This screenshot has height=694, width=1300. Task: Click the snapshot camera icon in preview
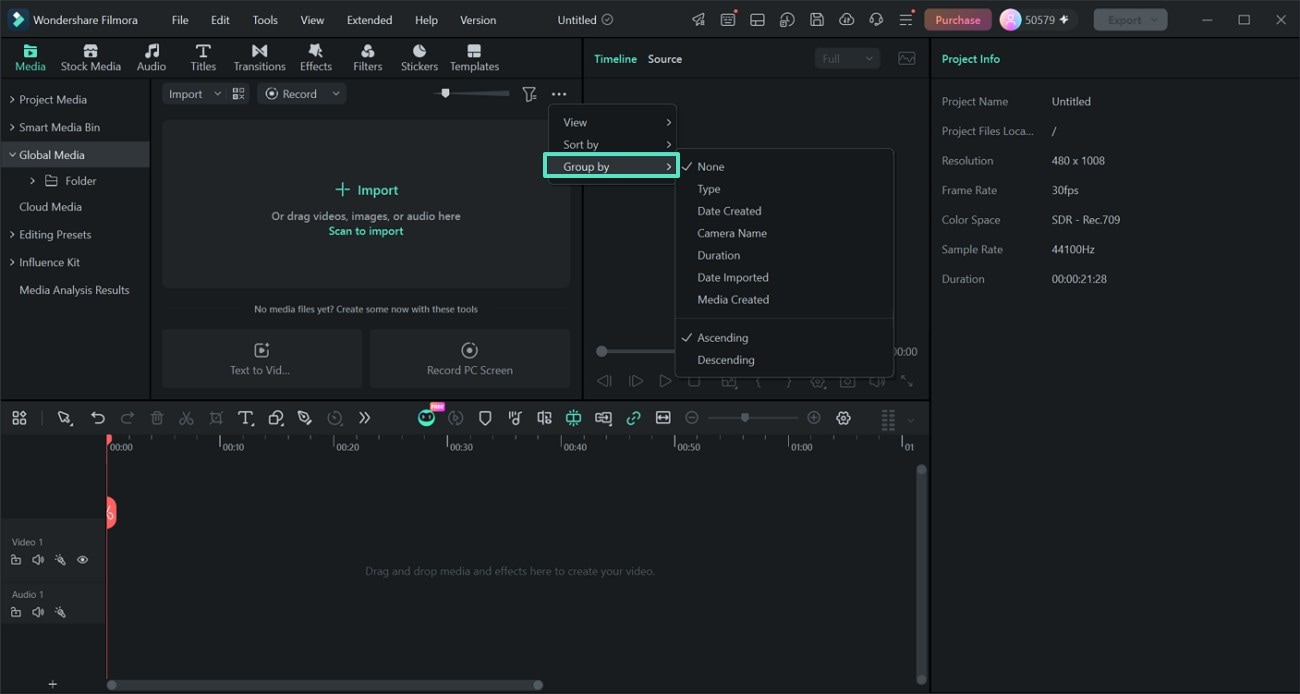[847, 381]
